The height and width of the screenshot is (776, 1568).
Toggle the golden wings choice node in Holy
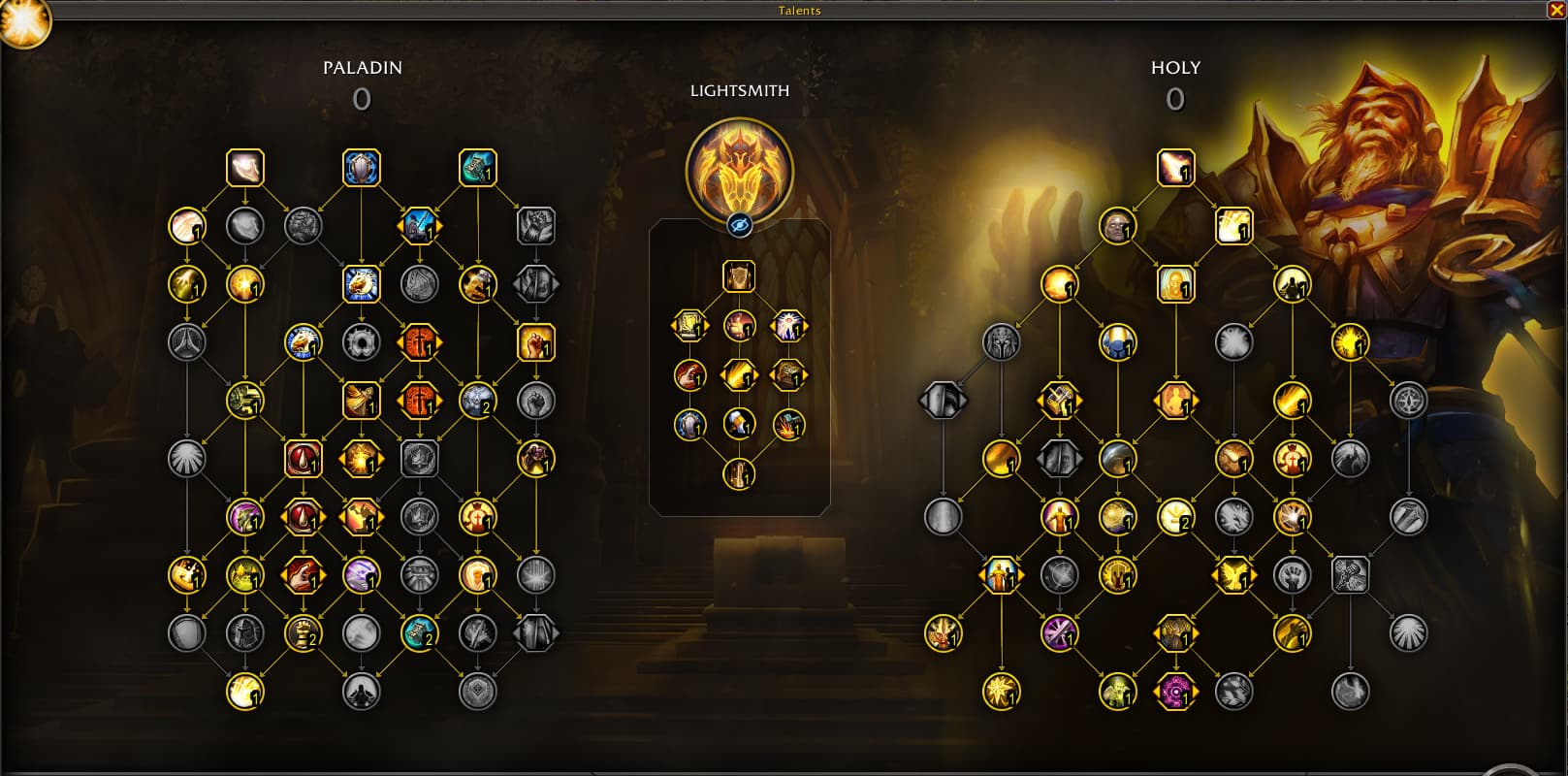pos(1233,575)
